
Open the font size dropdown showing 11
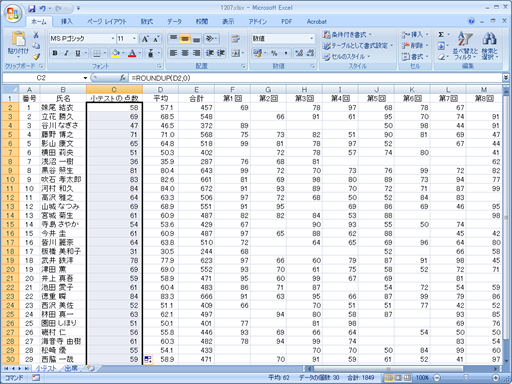coord(134,39)
